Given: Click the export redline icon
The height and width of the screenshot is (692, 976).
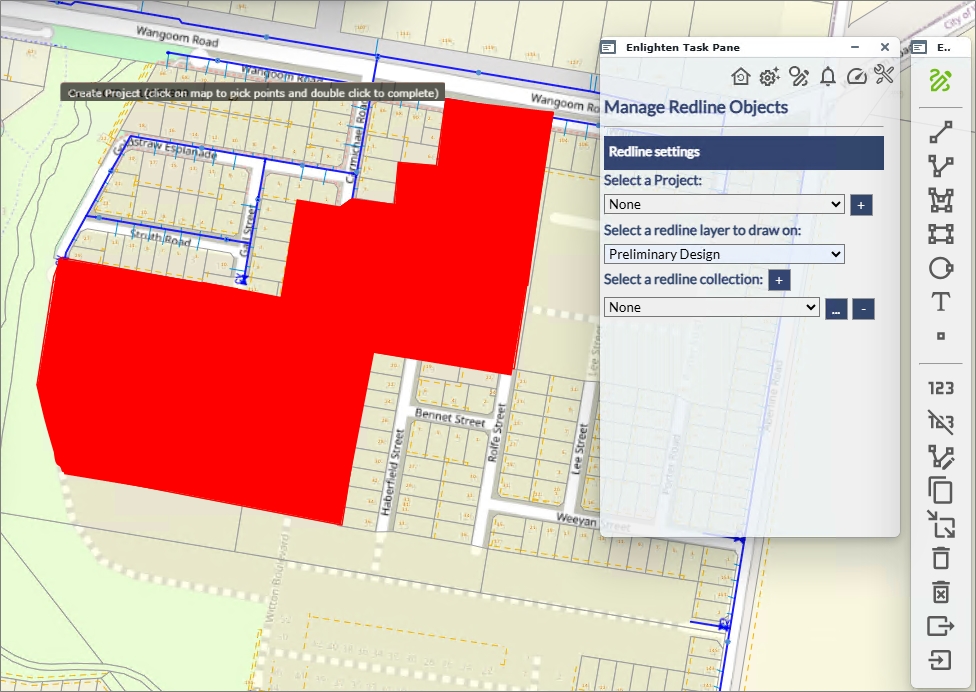Looking at the screenshot, I should [940, 626].
